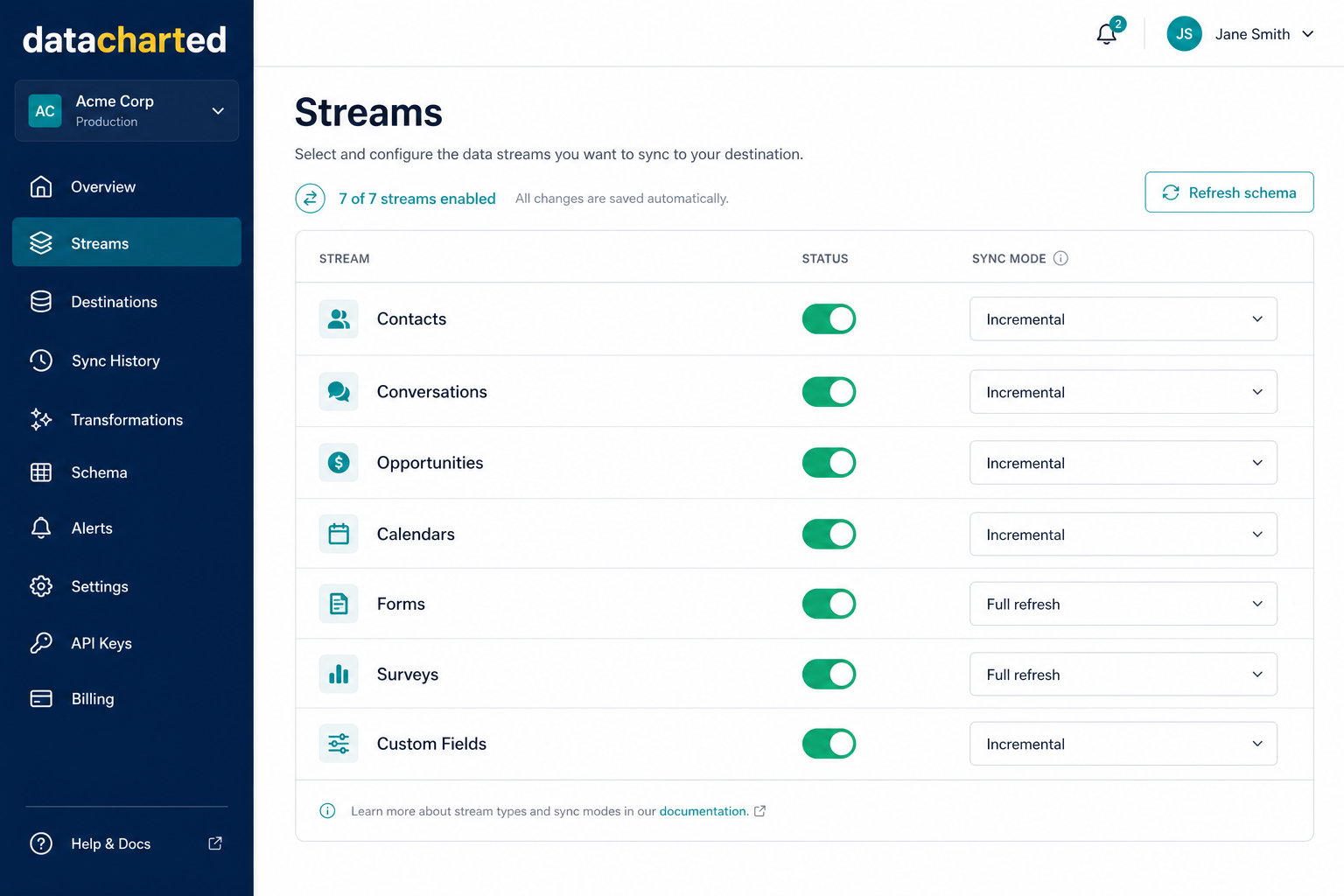Screen dimensions: 1344x896
Task: Click the STATUS column header
Action: (825, 258)
